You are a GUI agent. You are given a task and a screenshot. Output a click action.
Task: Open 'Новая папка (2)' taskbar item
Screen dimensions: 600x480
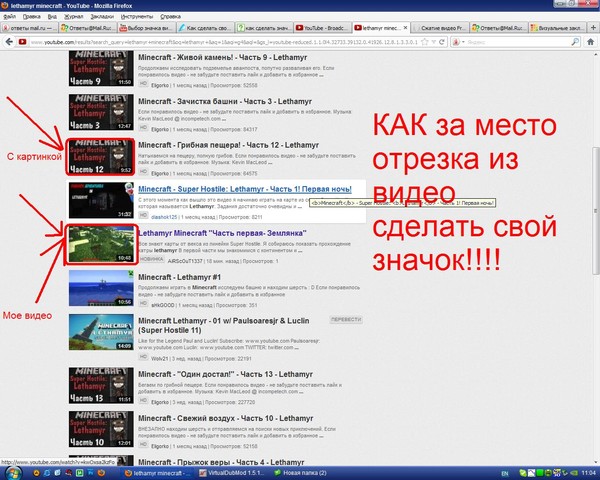[x=302, y=473]
